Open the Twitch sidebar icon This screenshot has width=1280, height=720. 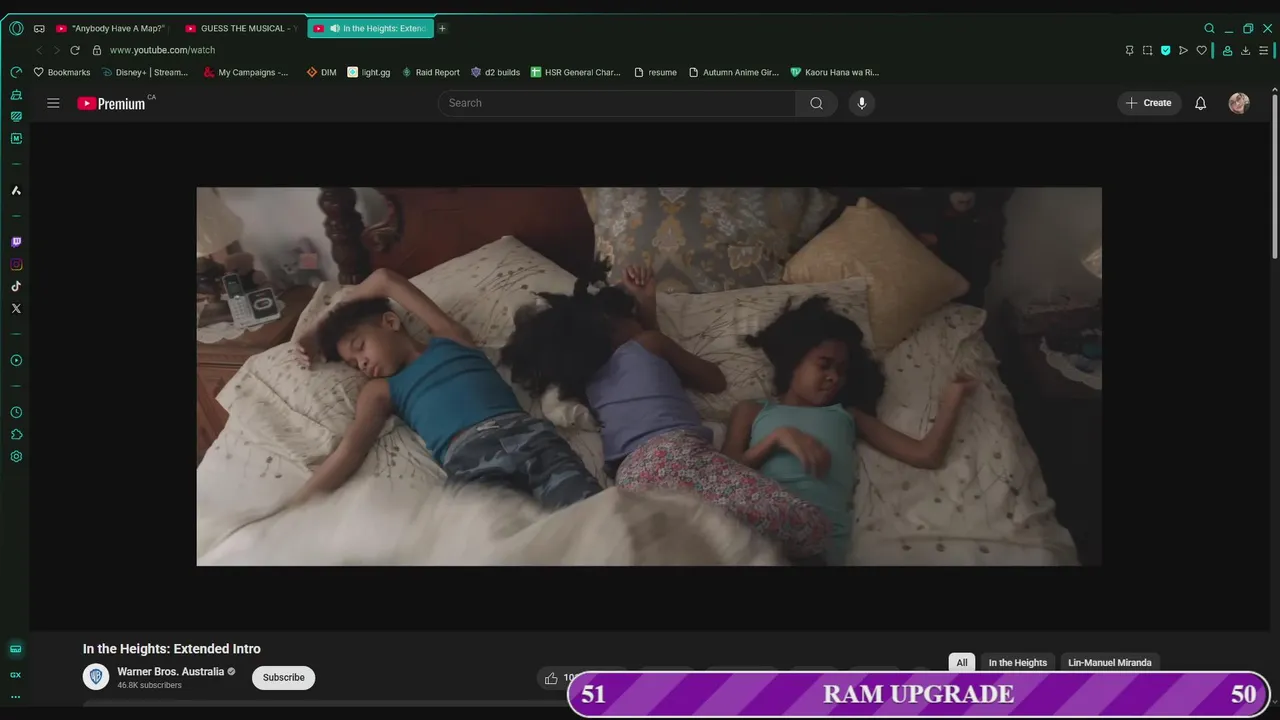click(16, 242)
